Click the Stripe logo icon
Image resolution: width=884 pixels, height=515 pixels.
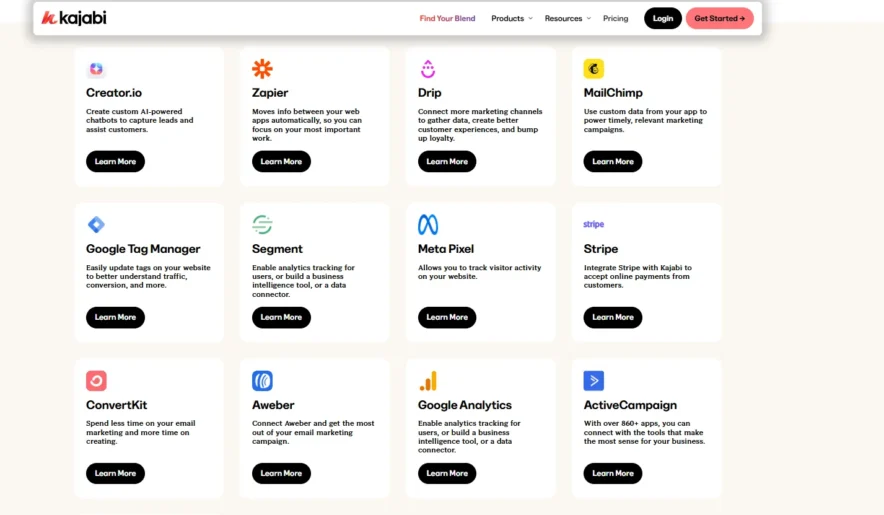594,225
